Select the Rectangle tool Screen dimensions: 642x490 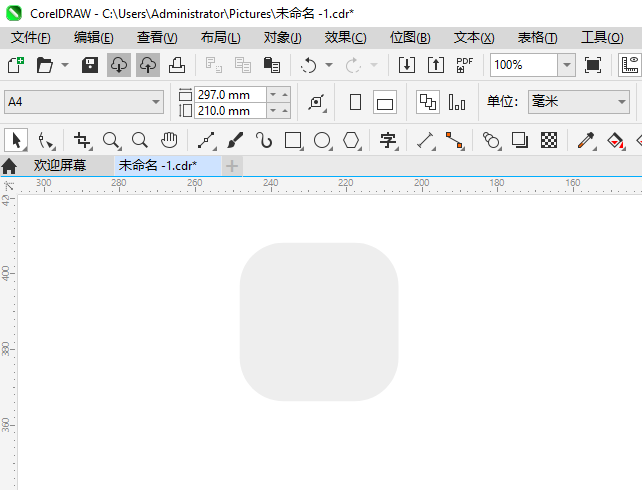[x=294, y=140]
